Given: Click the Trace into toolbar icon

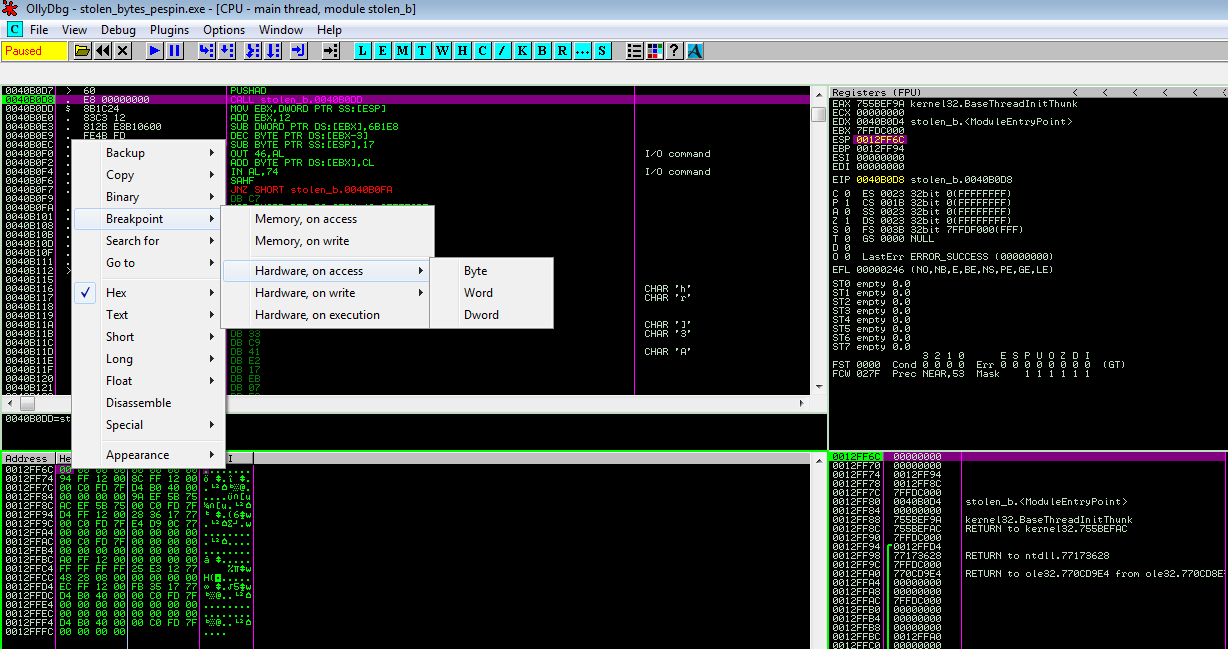Looking at the screenshot, I should [252, 50].
